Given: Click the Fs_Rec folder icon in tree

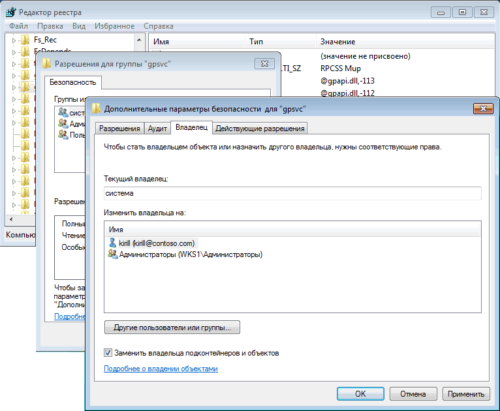Looking at the screenshot, I should click(25, 40).
